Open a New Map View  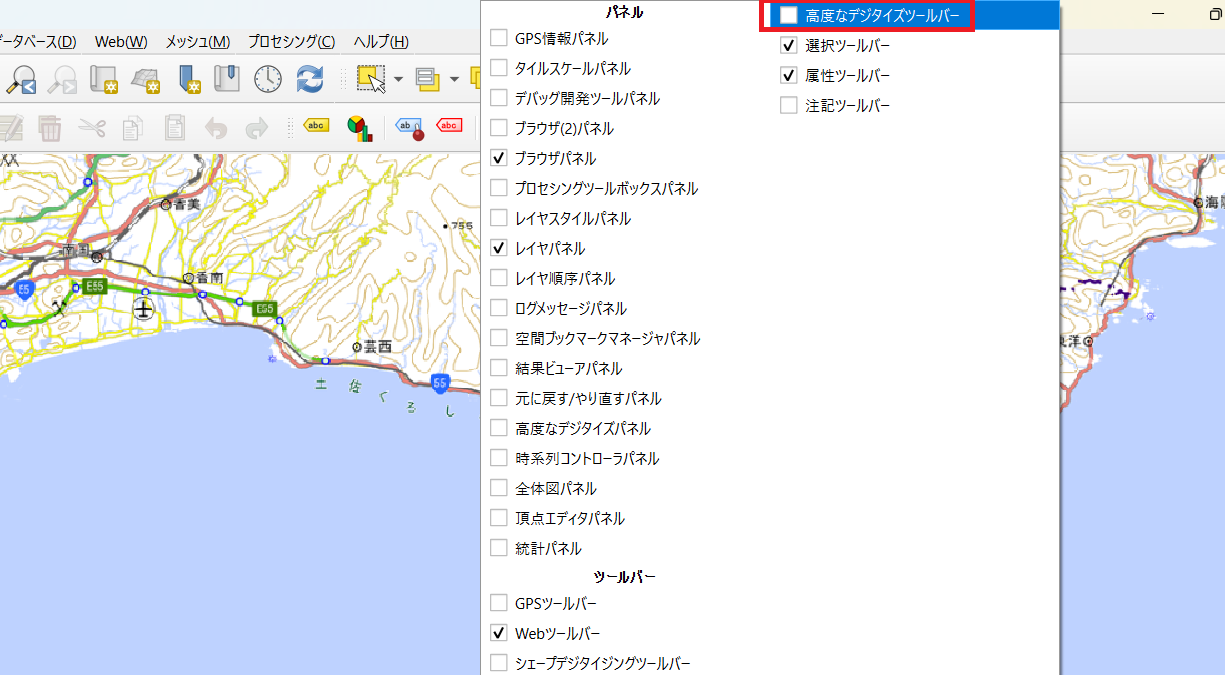click(105, 78)
